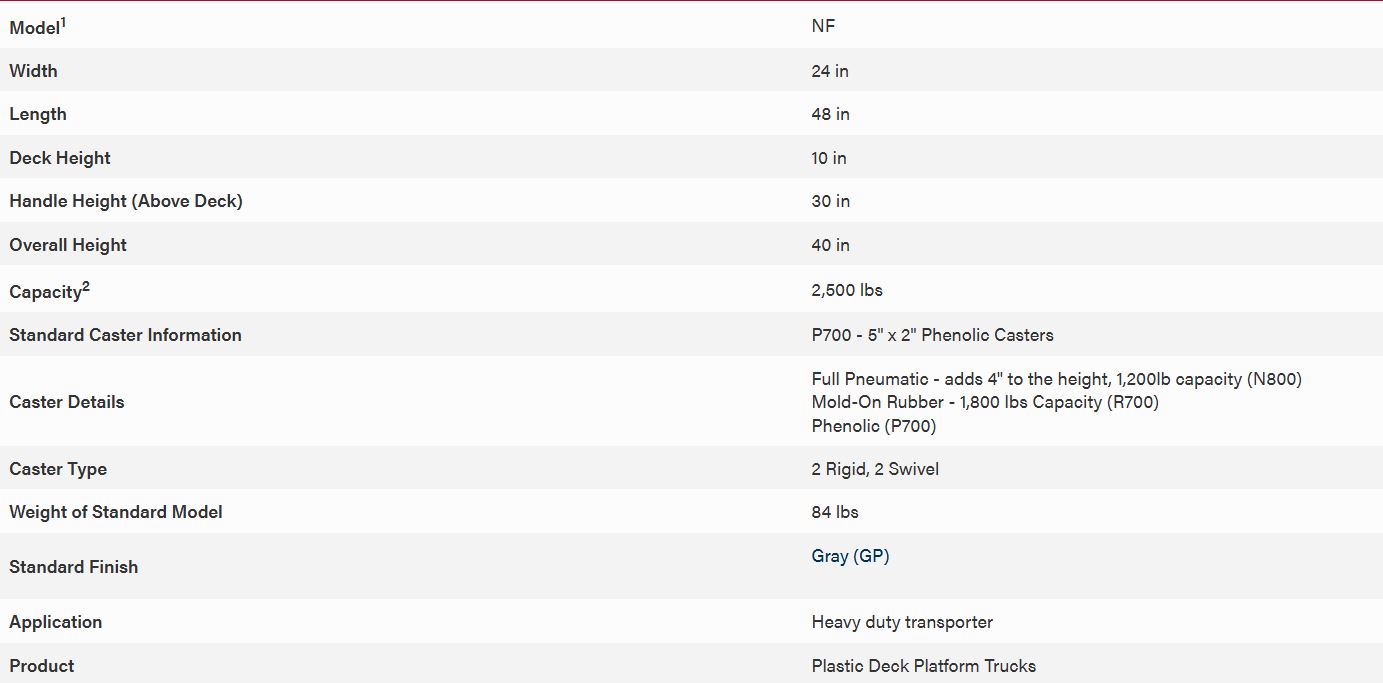Click the 48 in length value
Viewport: 1383px width, 683px height.
[x=830, y=114]
